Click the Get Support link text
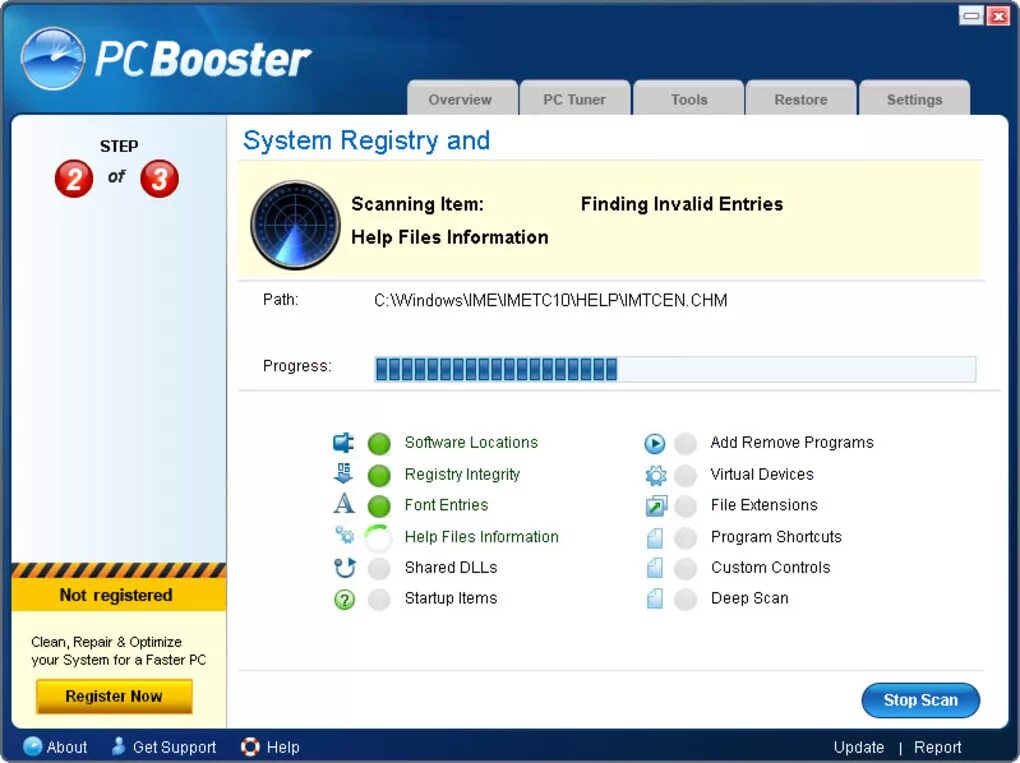This screenshot has width=1020, height=763. 174,747
